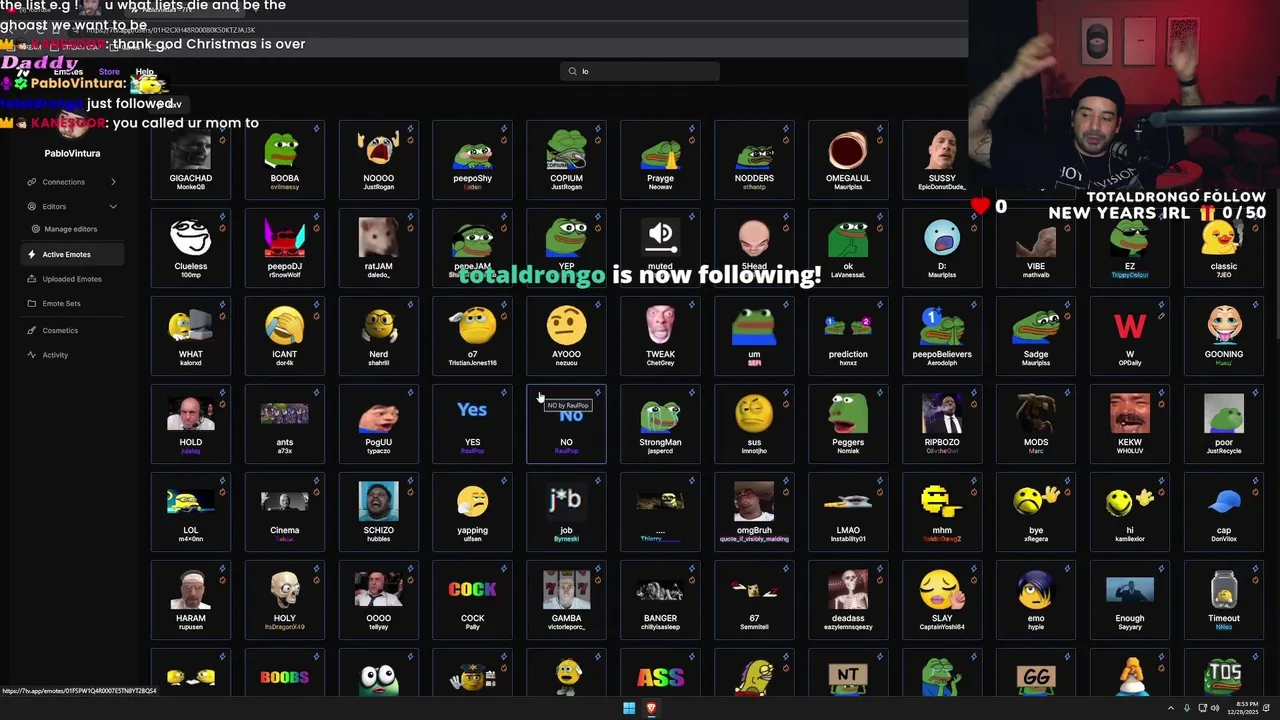The width and height of the screenshot is (1280, 720).
Task: Open the PogUU emote card
Action: (379, 422)
